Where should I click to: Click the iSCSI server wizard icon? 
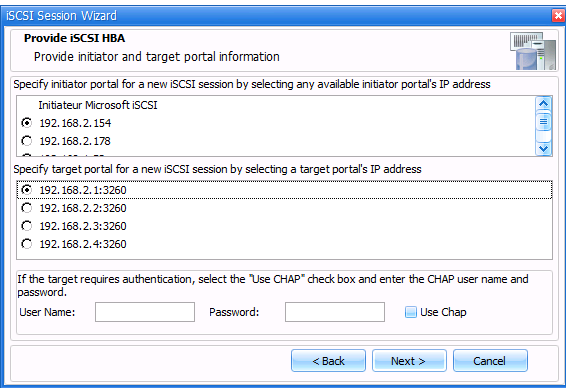point(533,51)
